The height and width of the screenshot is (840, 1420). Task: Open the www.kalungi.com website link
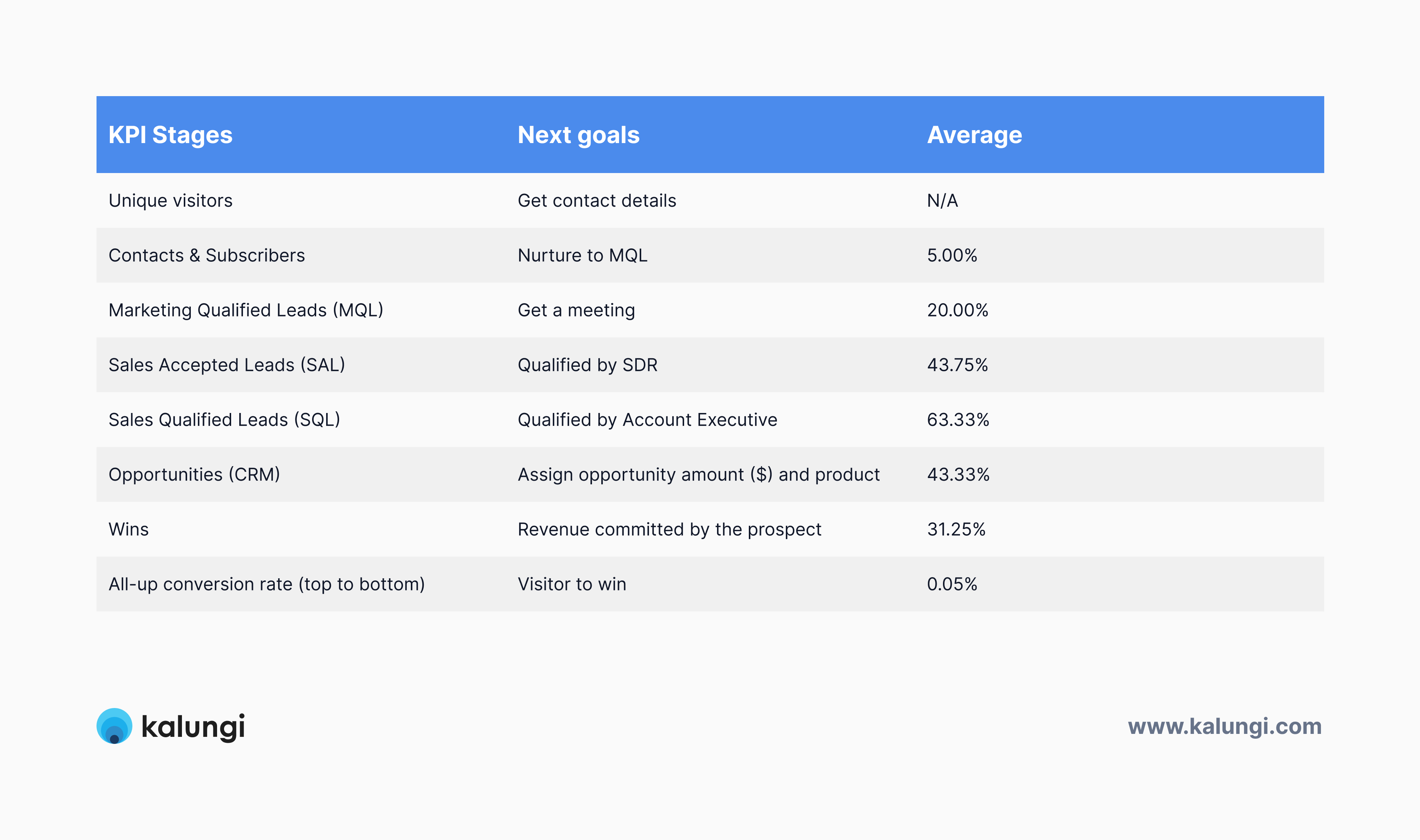point(1224,726)
